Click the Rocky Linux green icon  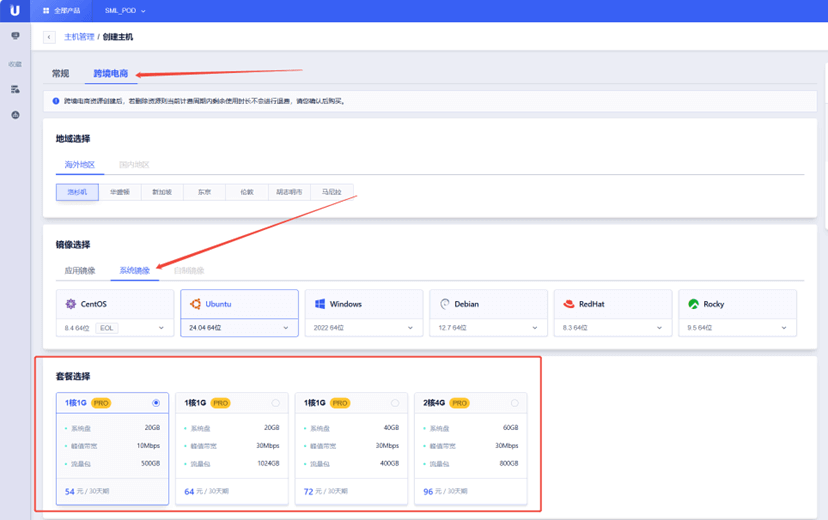coord(693,304)
